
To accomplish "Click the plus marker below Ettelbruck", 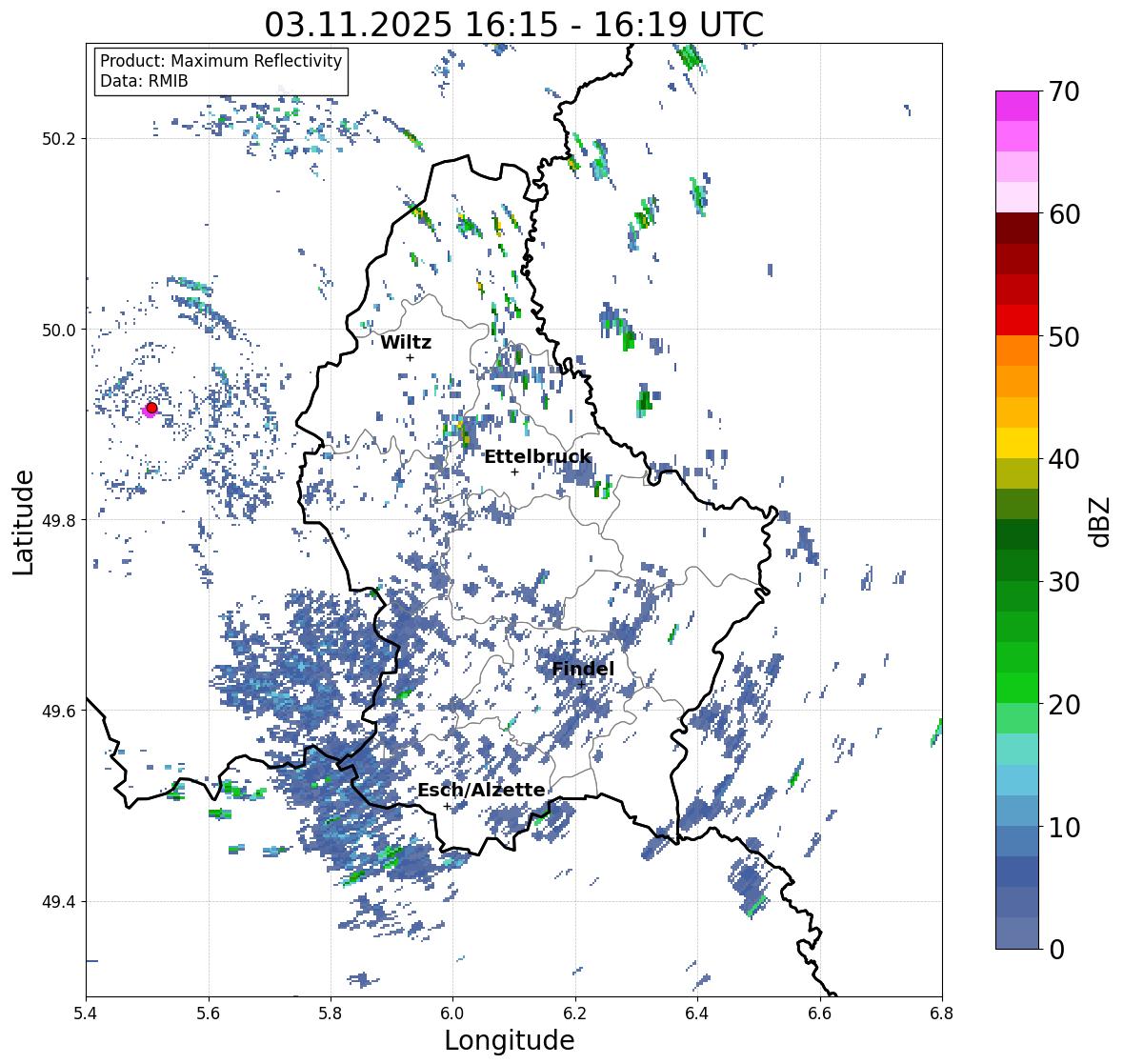I will click(514, 472).
